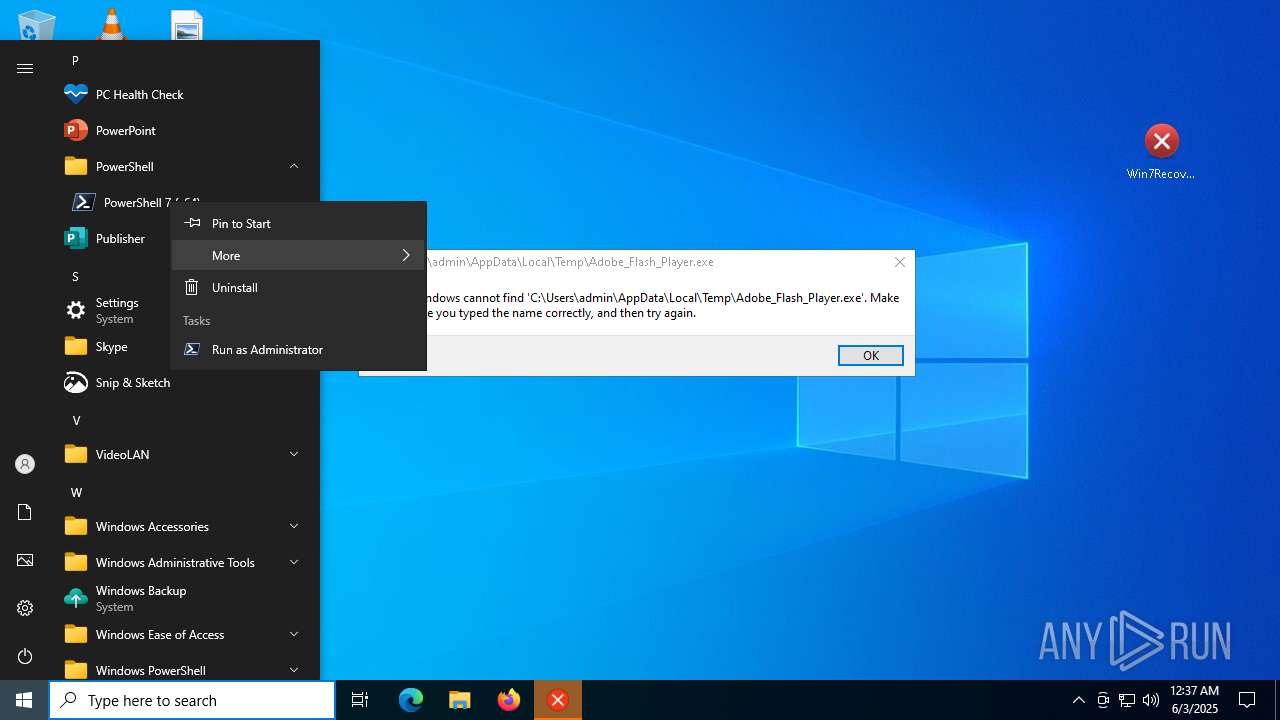Launch Firefox from taskbar
The image size is (1280, 720).
[509, 700]
